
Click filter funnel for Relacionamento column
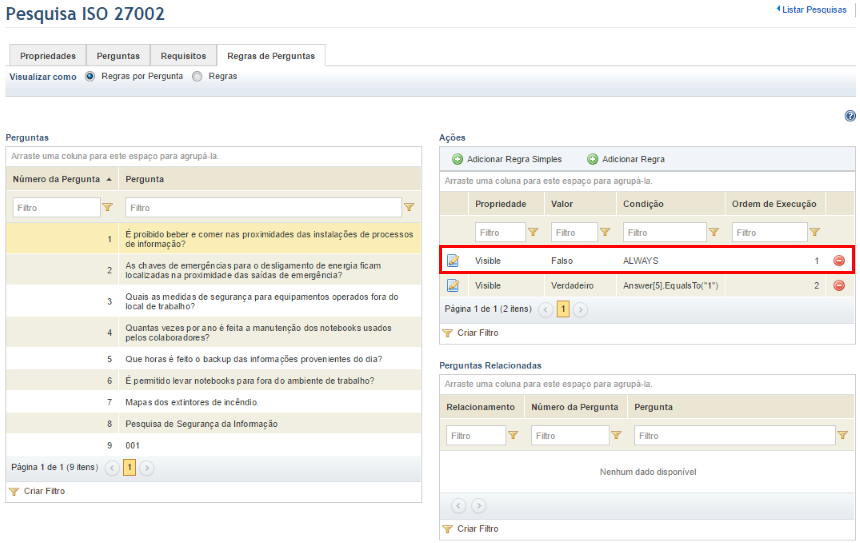[x=513, y=435]
